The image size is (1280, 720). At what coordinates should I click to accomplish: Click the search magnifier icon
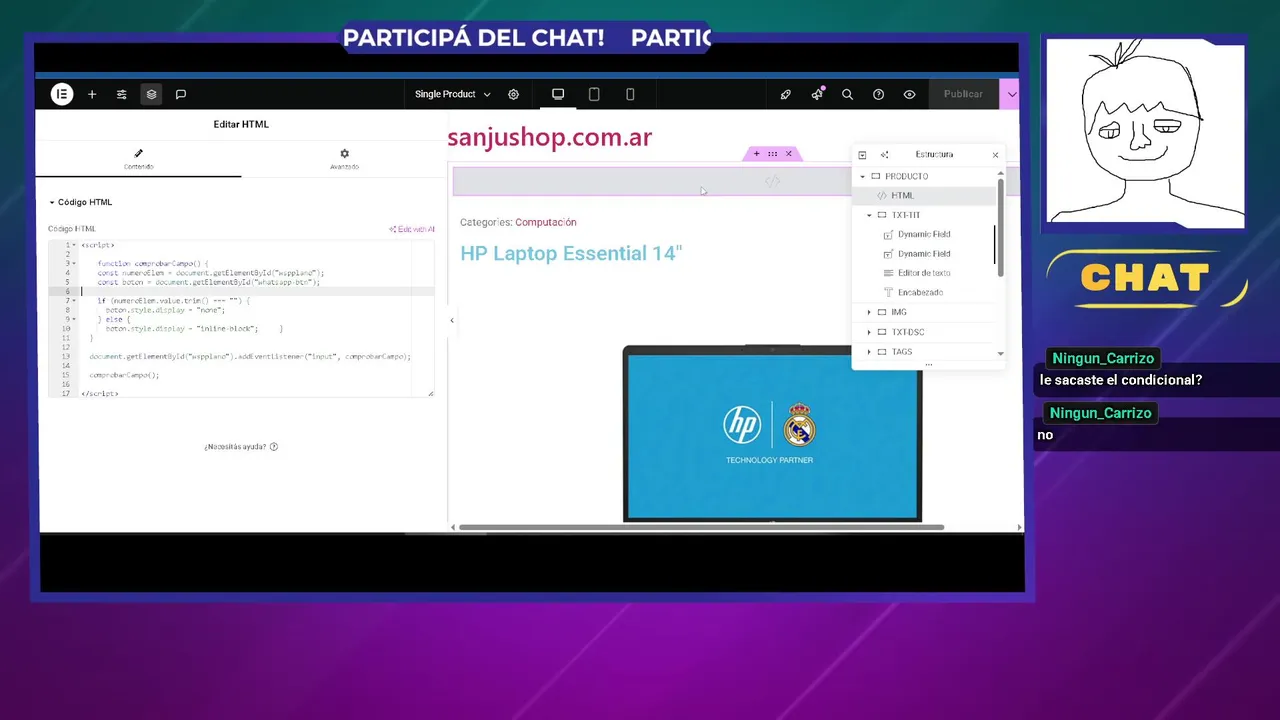pos(847,94)
